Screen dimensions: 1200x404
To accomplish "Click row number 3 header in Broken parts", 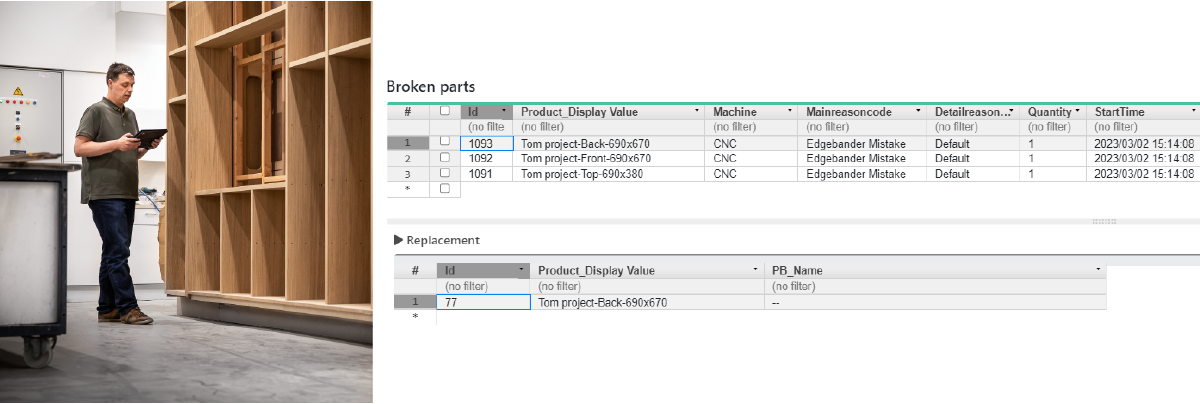I will click(407, 173).
